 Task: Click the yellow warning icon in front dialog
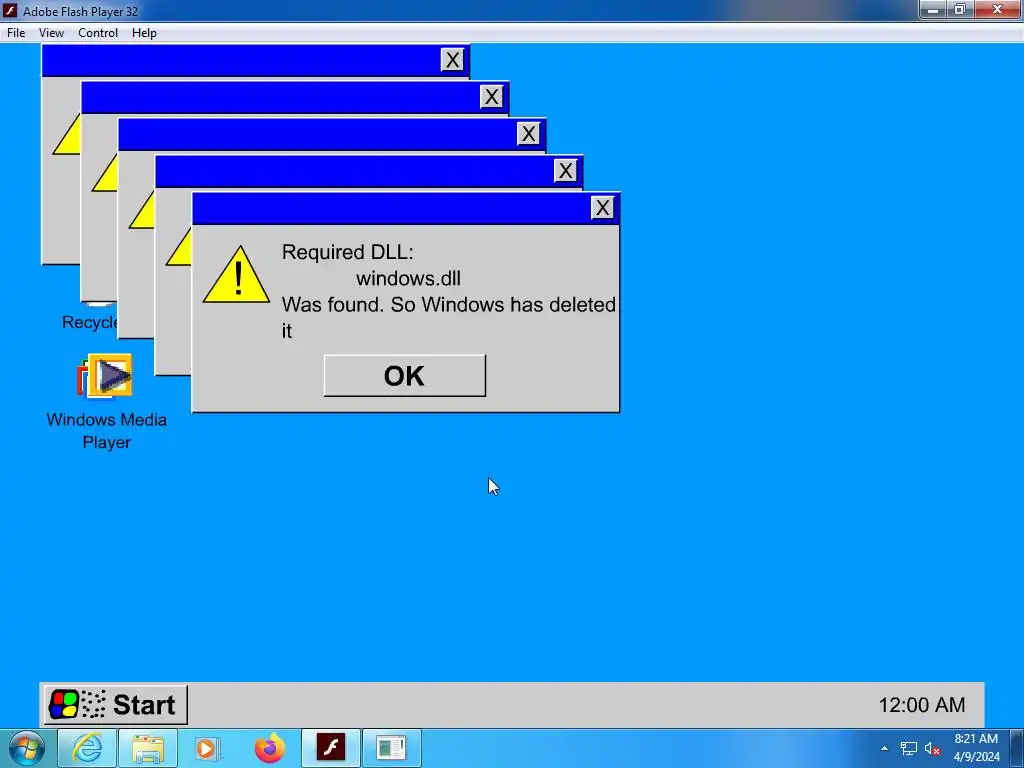(236, 275)
